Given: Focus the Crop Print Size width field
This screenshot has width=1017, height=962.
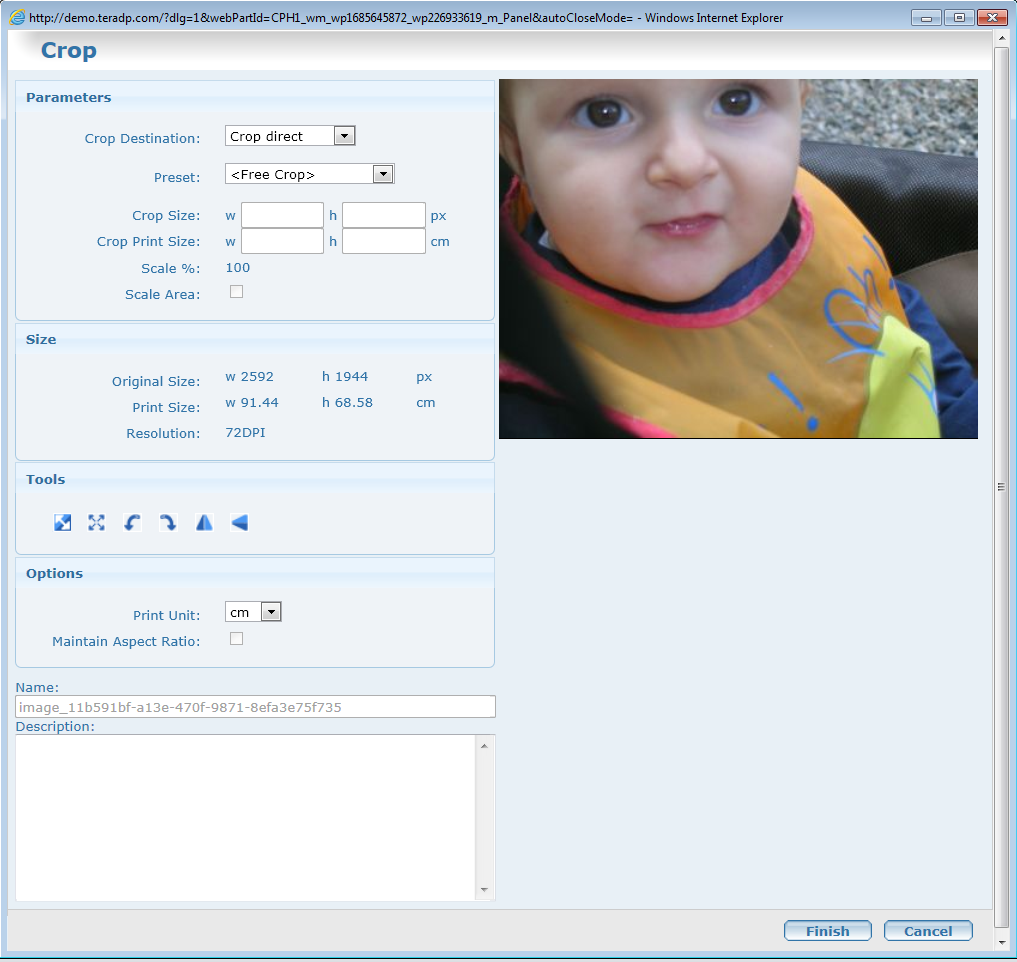Looking at the screenshot, I should (x=282, y=241).
